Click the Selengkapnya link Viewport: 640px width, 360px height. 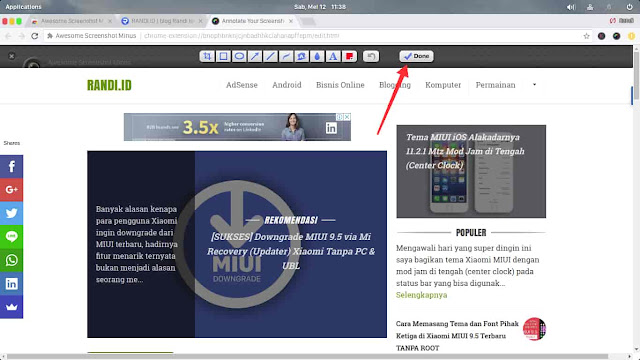coord(421,295)
